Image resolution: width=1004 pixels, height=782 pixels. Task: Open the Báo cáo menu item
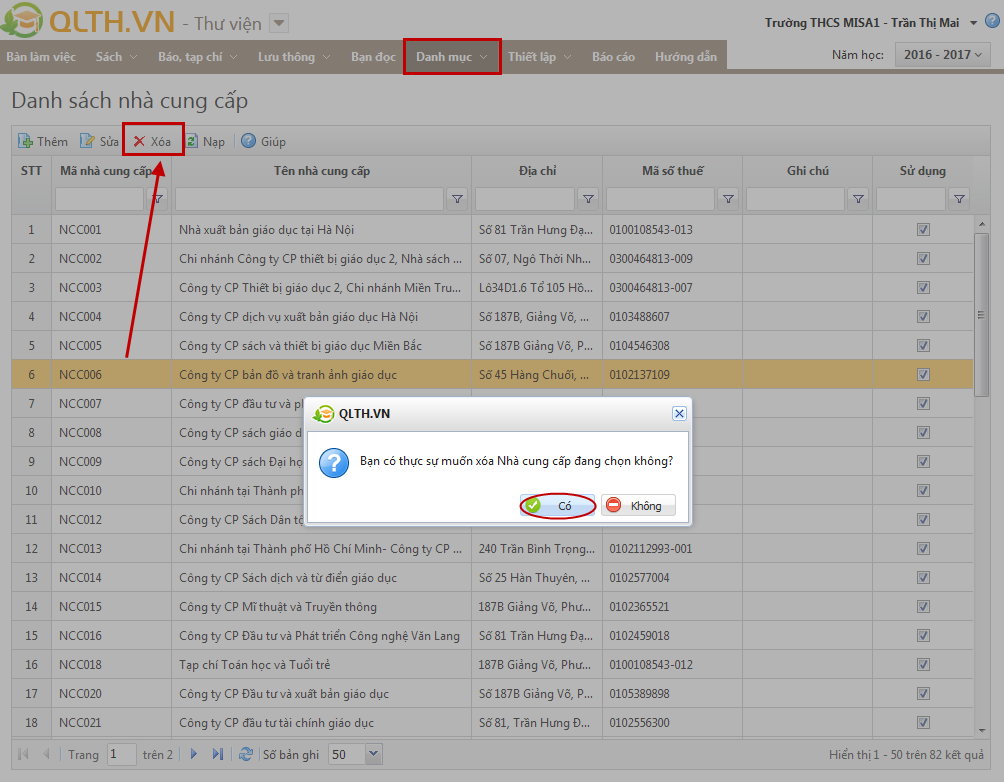[613, 57]
